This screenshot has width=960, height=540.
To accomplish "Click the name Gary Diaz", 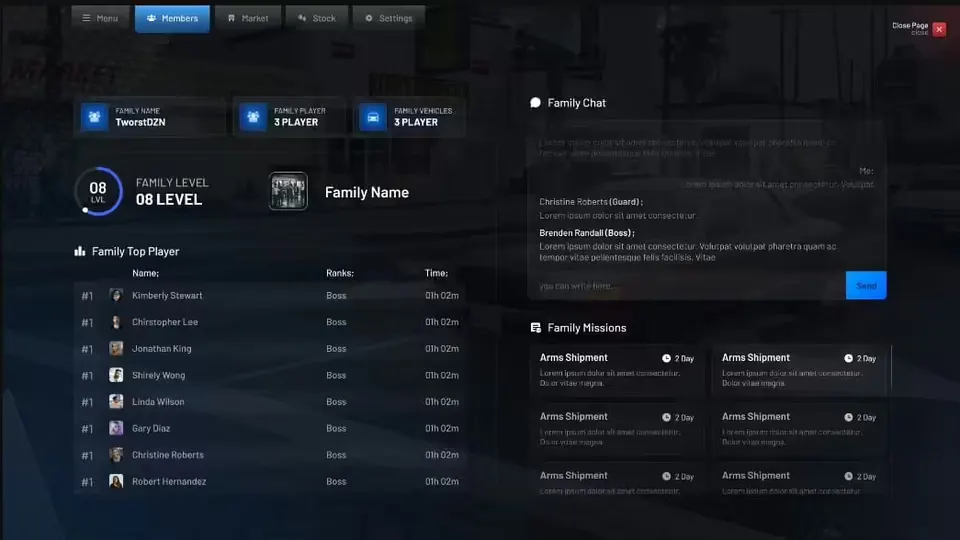I will [151, 428].
